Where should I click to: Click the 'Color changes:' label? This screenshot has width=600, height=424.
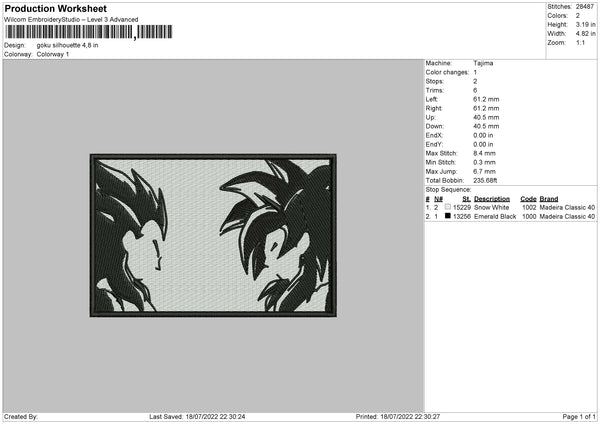tap(447, 72)
